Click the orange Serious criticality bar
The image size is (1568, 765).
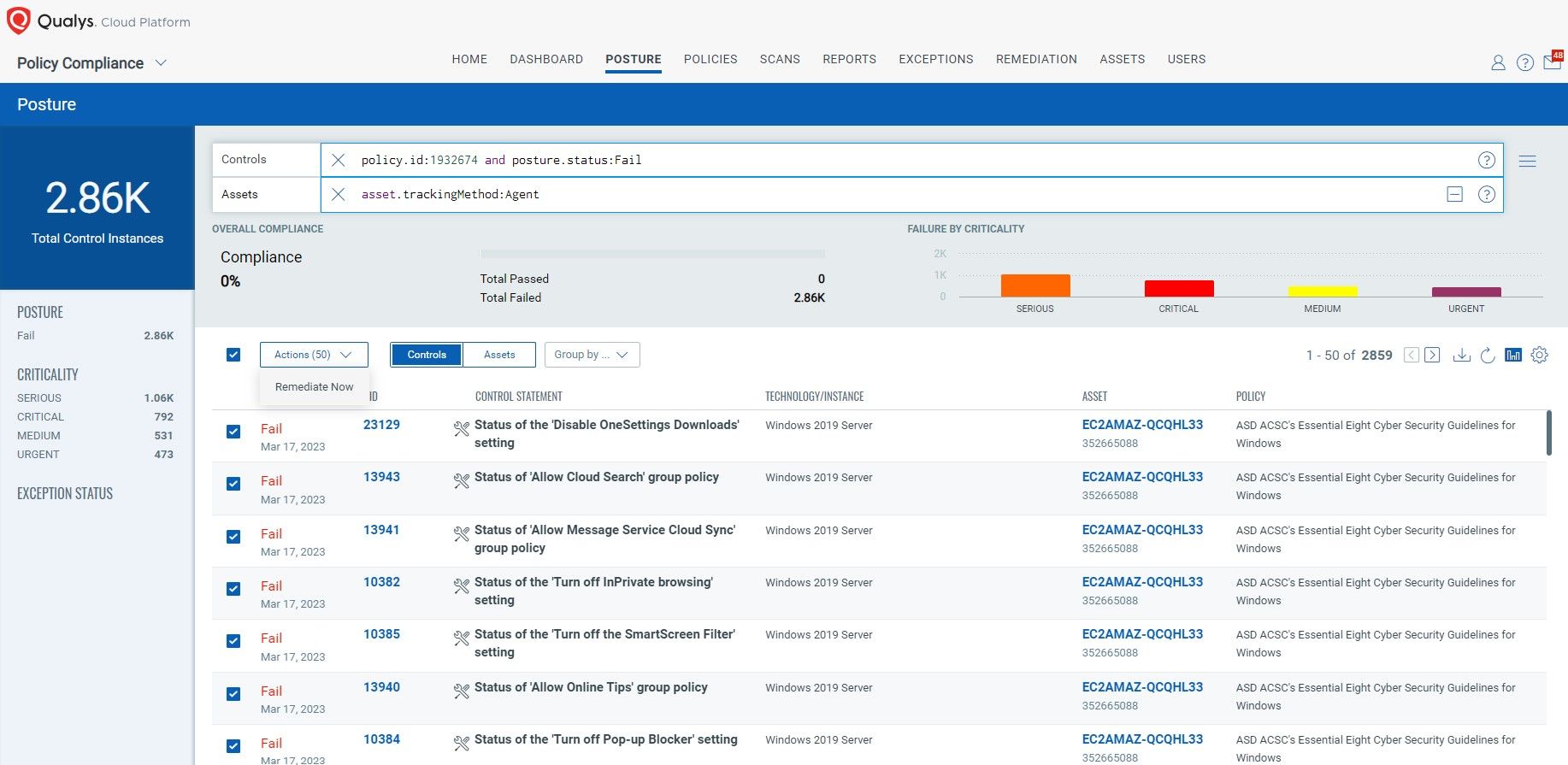[x=1035, y=285]
